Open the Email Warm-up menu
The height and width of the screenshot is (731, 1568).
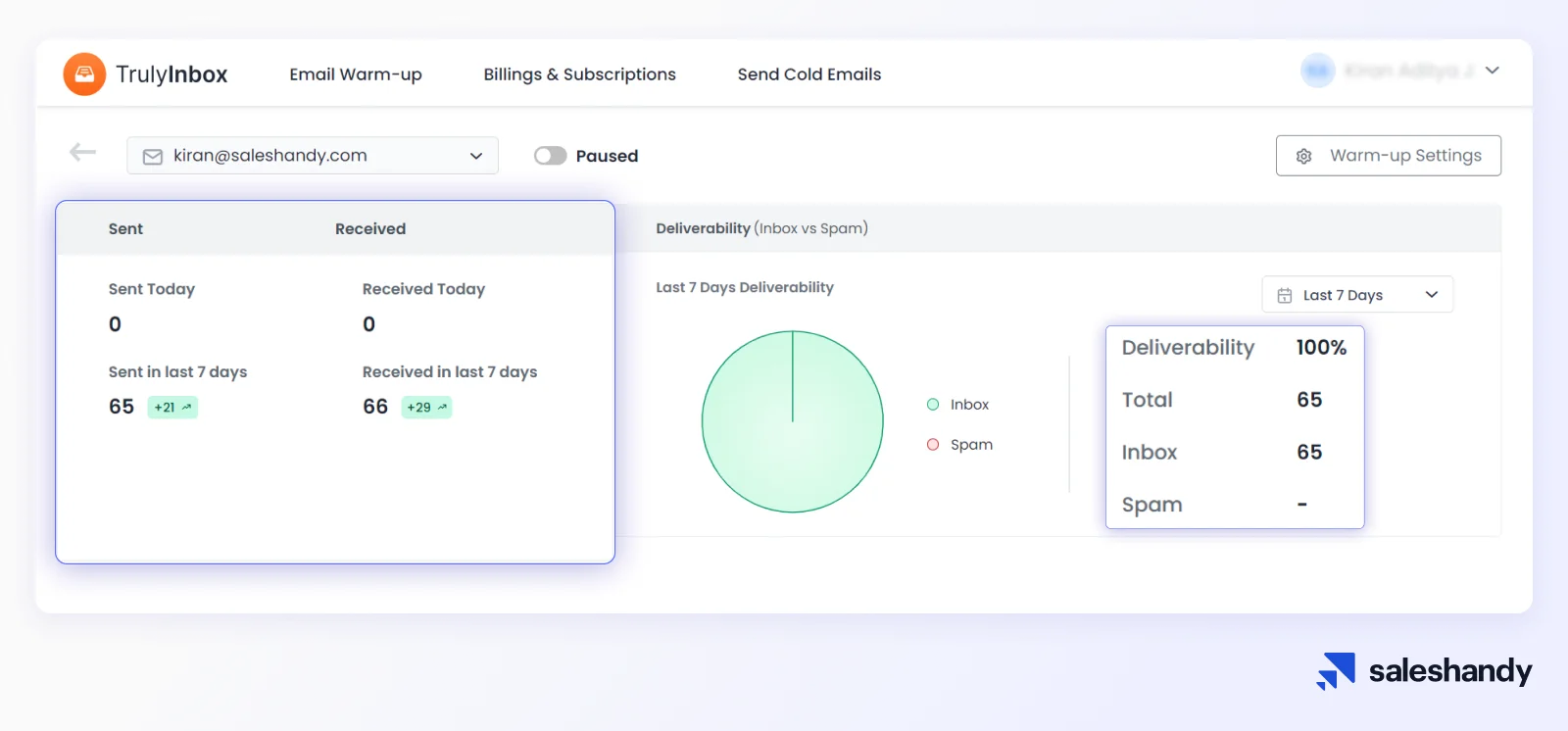(x=356, y=74)
